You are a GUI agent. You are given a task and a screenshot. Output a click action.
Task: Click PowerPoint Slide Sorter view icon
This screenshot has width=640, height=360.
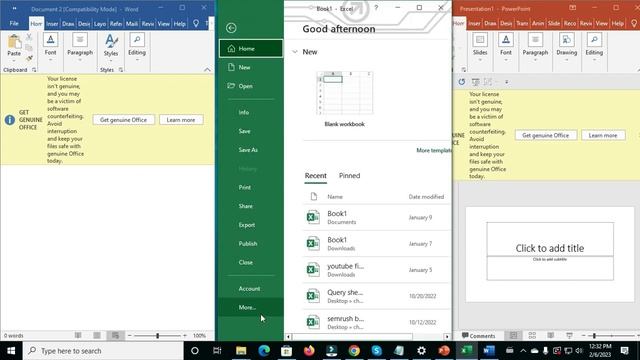[532, 336]
